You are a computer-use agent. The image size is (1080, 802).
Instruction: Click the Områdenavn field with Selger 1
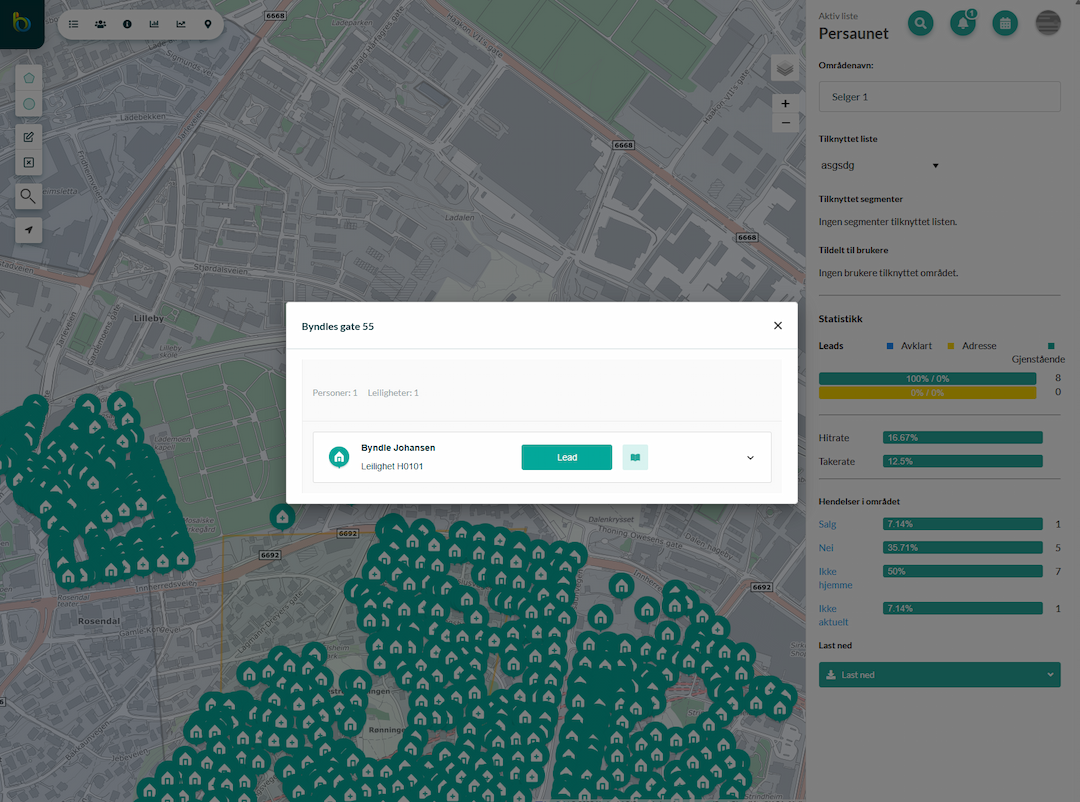(x=939, y=97)
